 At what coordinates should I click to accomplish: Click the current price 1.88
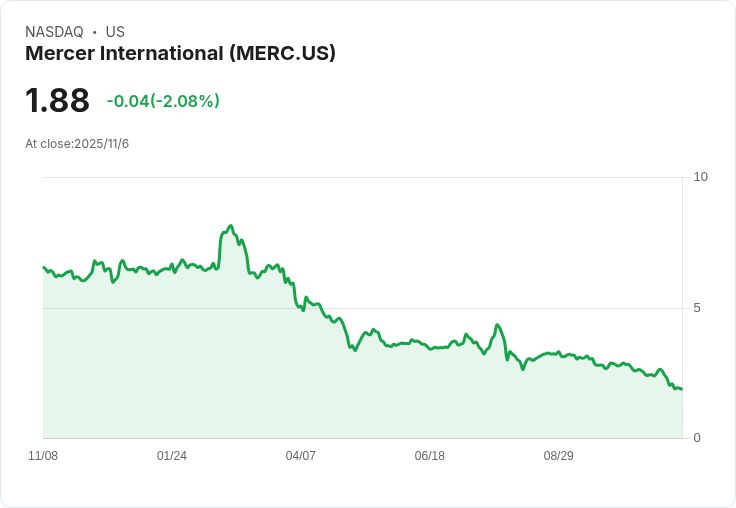[57, 100]
